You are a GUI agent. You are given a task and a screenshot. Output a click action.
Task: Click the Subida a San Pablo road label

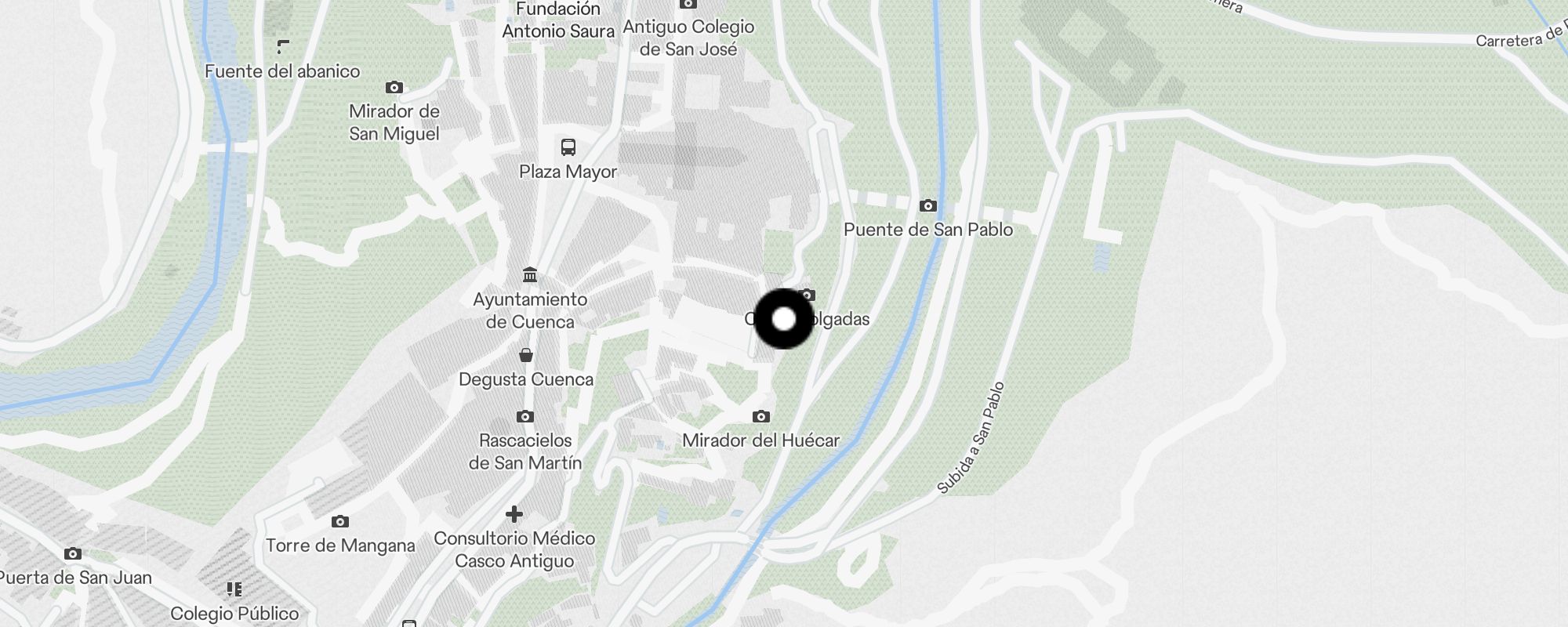(971, 437)
